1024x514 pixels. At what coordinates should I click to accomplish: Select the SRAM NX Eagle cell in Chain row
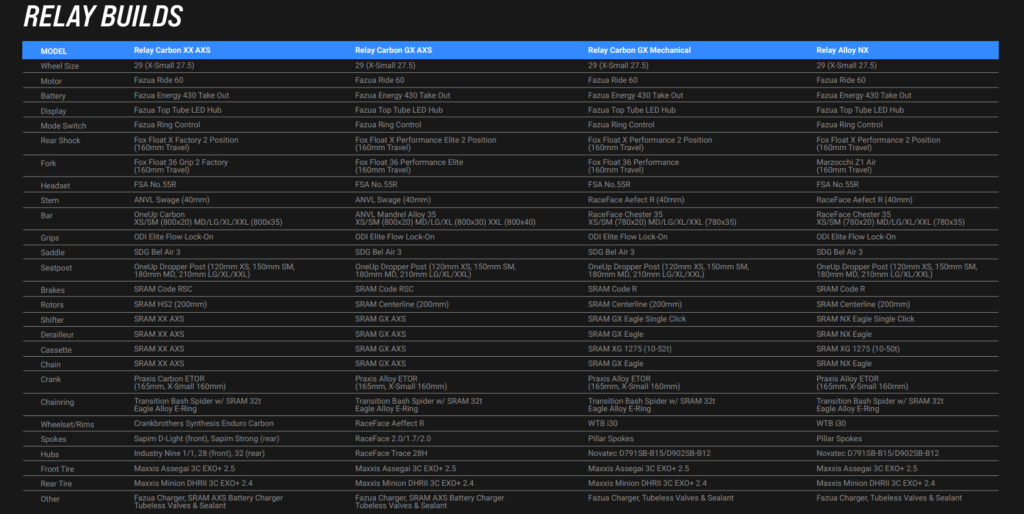pos(844,364)
